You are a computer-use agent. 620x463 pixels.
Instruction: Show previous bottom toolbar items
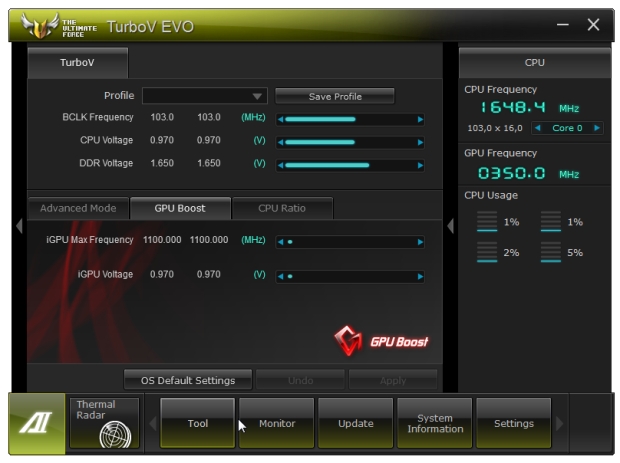pos(153,423)
